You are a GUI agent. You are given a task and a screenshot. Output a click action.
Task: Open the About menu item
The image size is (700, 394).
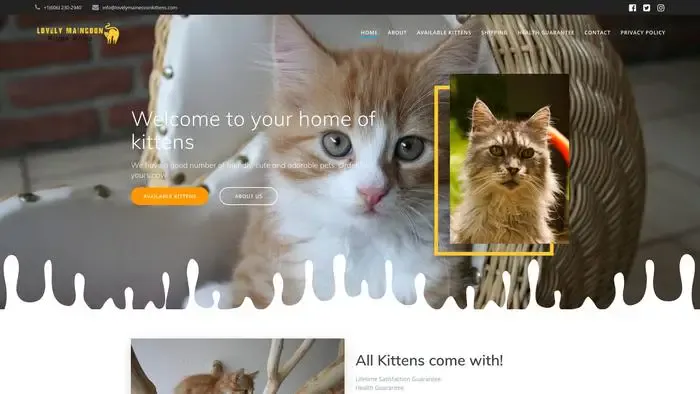tap(397, 33)
